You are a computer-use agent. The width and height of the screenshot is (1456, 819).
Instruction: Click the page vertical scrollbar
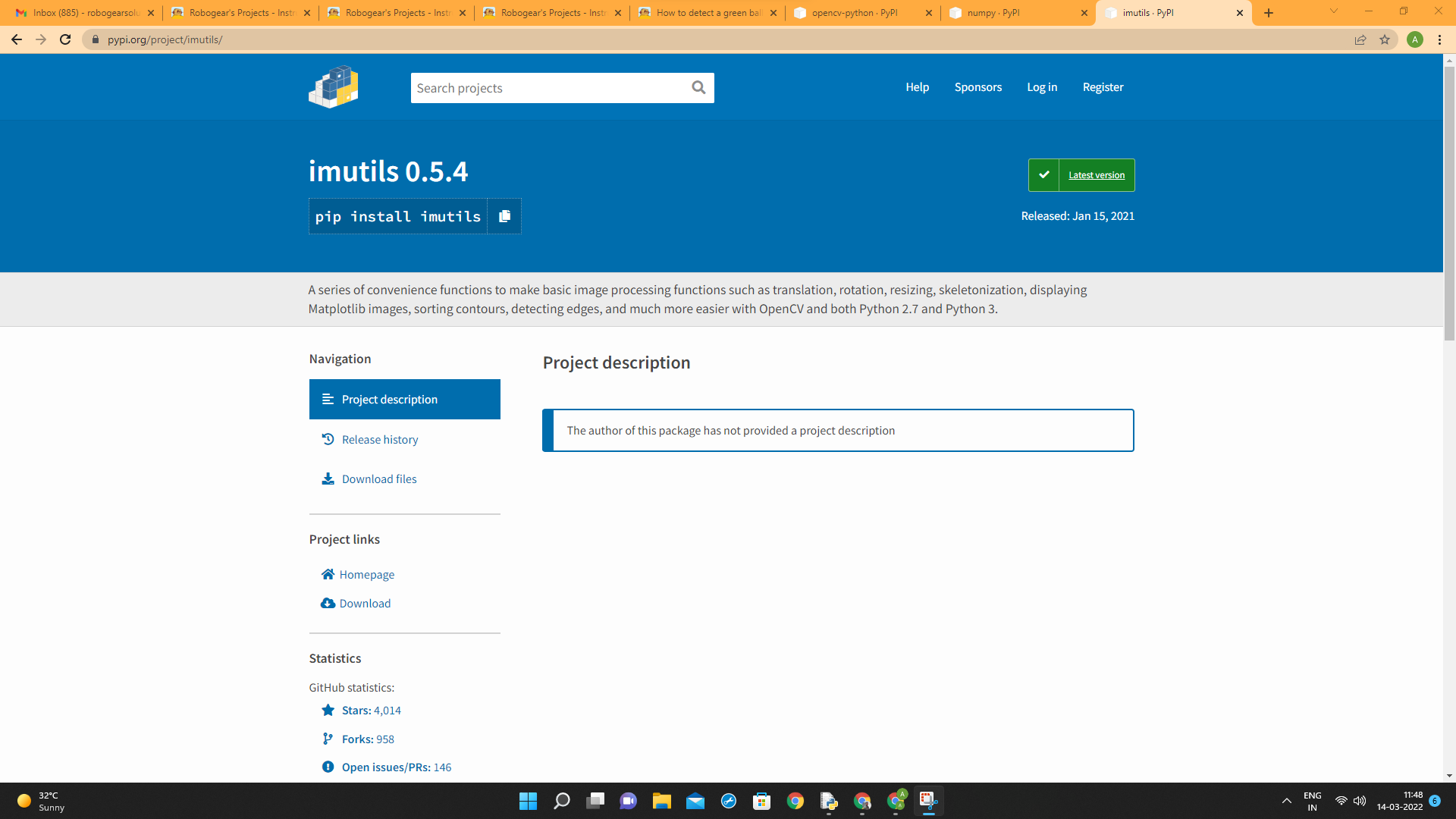pyautogui.click(x=1449, y=205)
